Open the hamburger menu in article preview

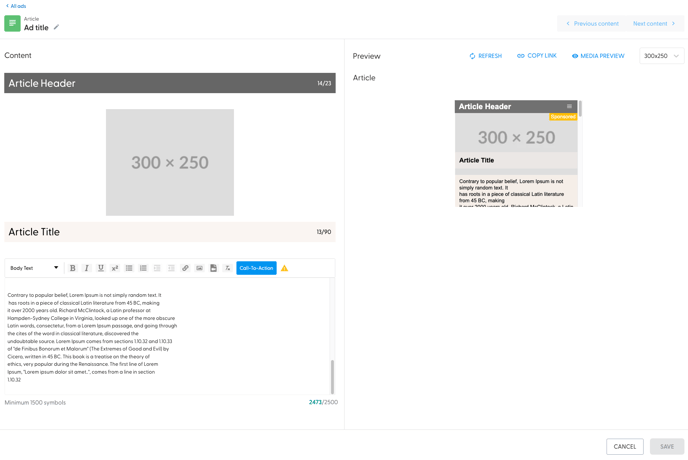pyautogui.click(x=569, y=106)
